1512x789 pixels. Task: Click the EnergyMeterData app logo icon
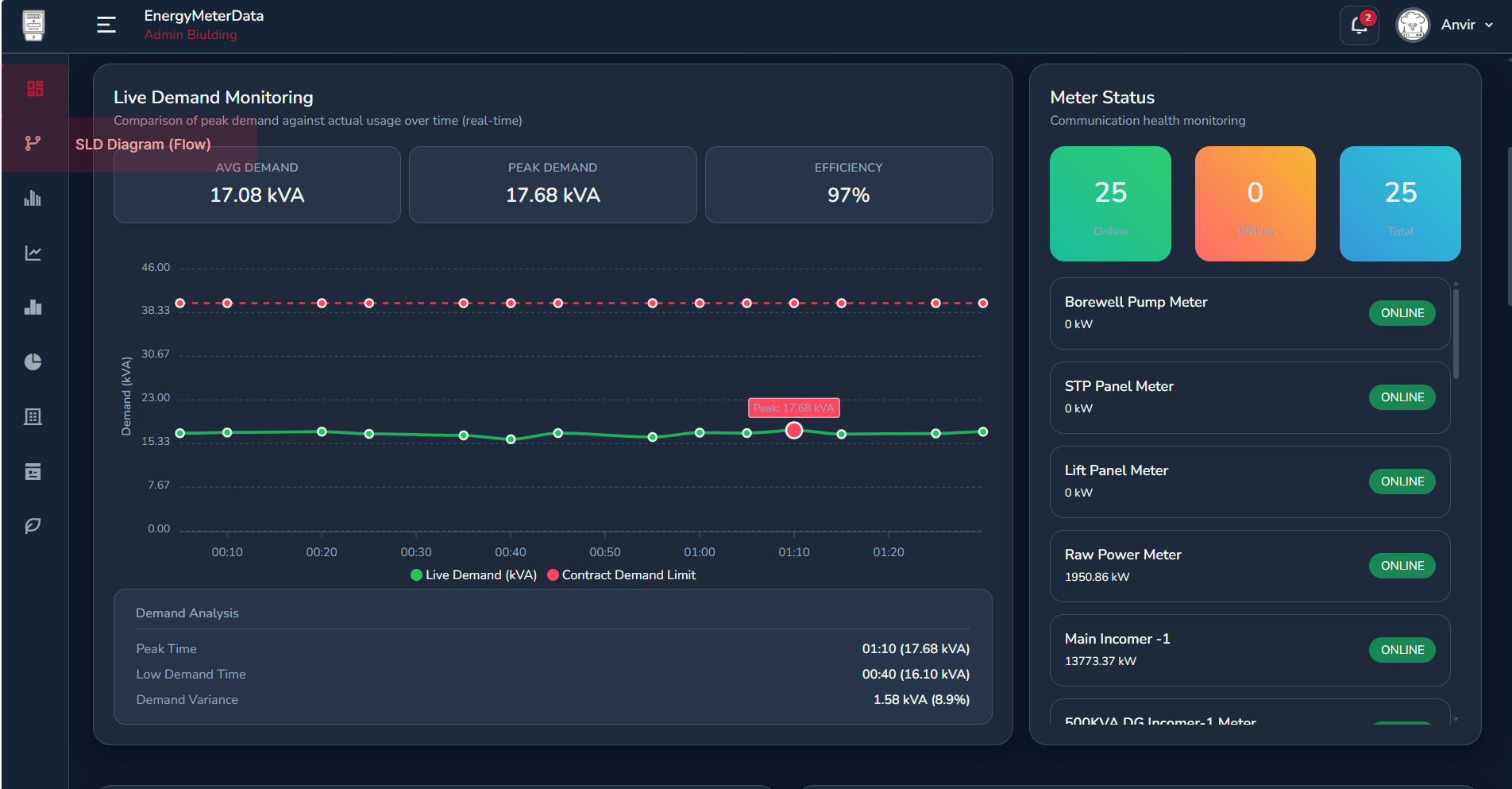[x=33, y=25]
